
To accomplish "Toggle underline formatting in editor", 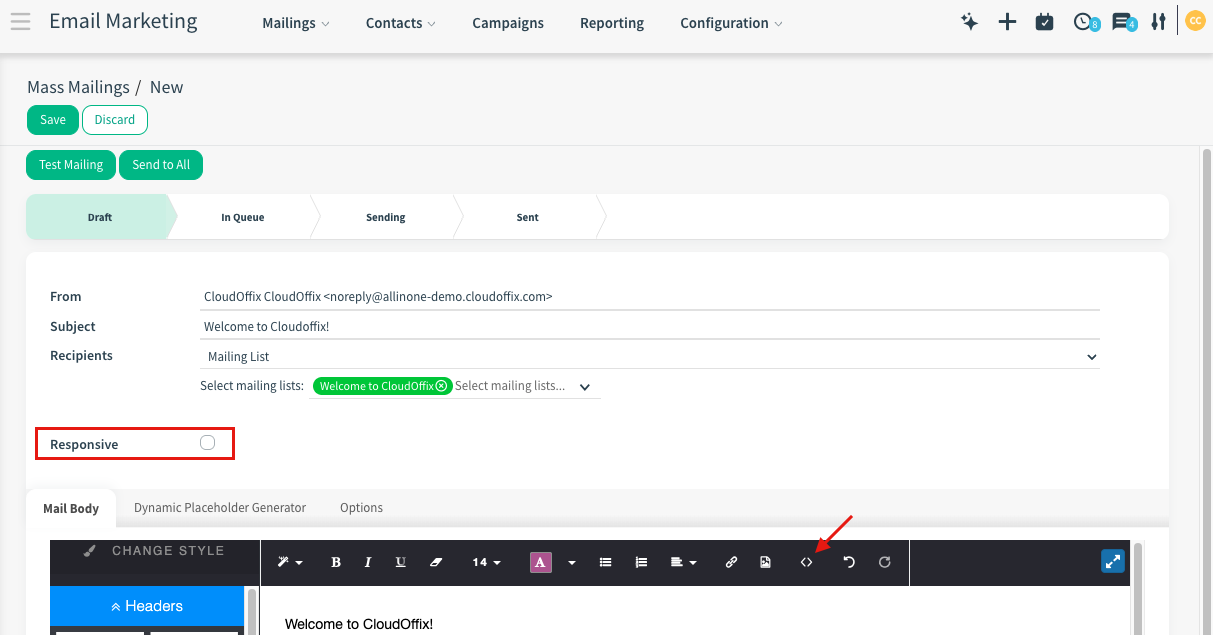I will (x=400, y=562).
